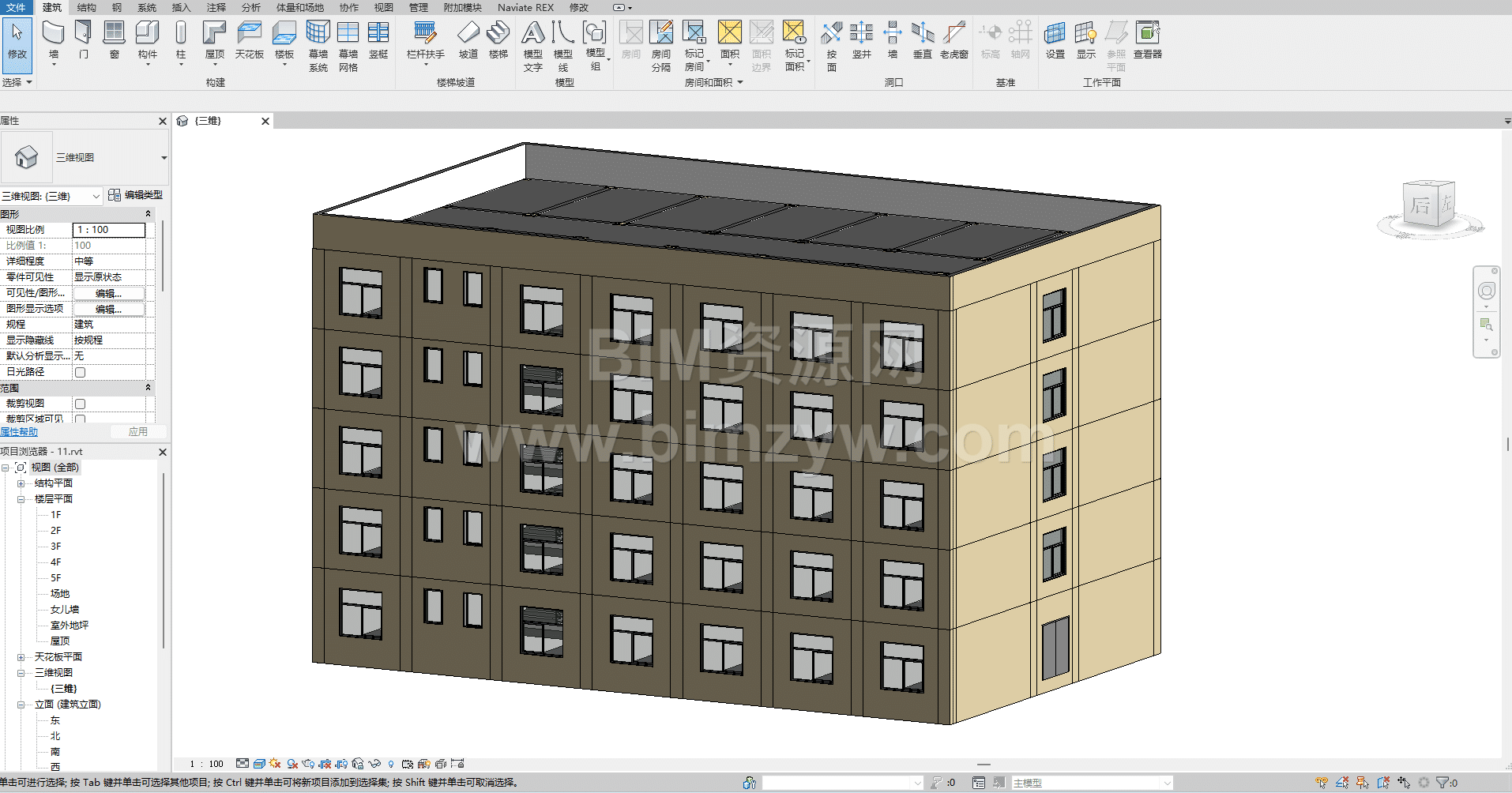Open the 选择 panel dropdown
This screenshot has height=793, width=1512.
pos(17,82)
